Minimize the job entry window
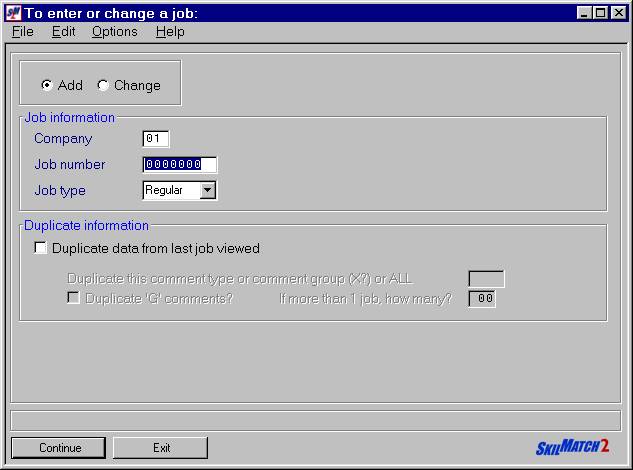The width and height of the screenshot is (633, 470). [x=584, y=13]
